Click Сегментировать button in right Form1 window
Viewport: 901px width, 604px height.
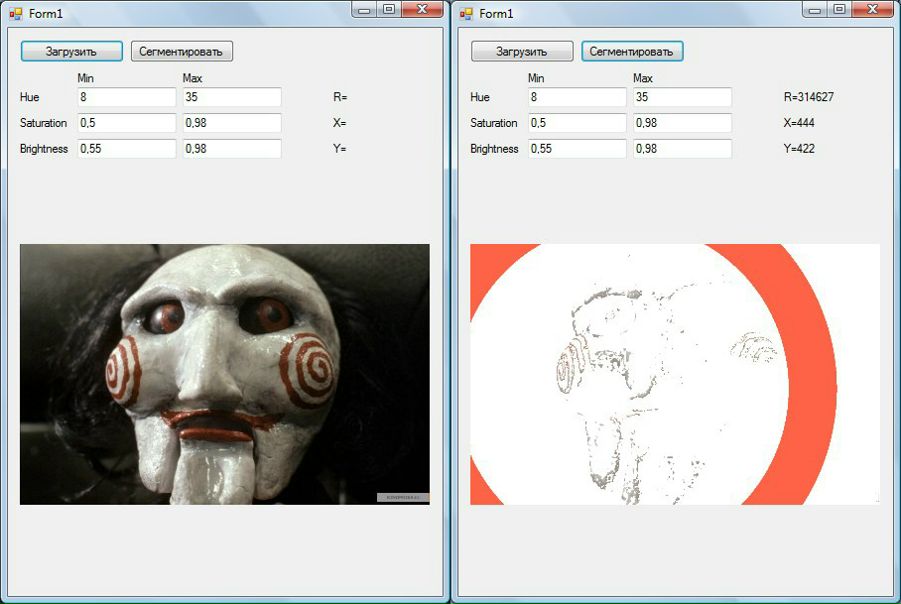[x=632, y=51]
